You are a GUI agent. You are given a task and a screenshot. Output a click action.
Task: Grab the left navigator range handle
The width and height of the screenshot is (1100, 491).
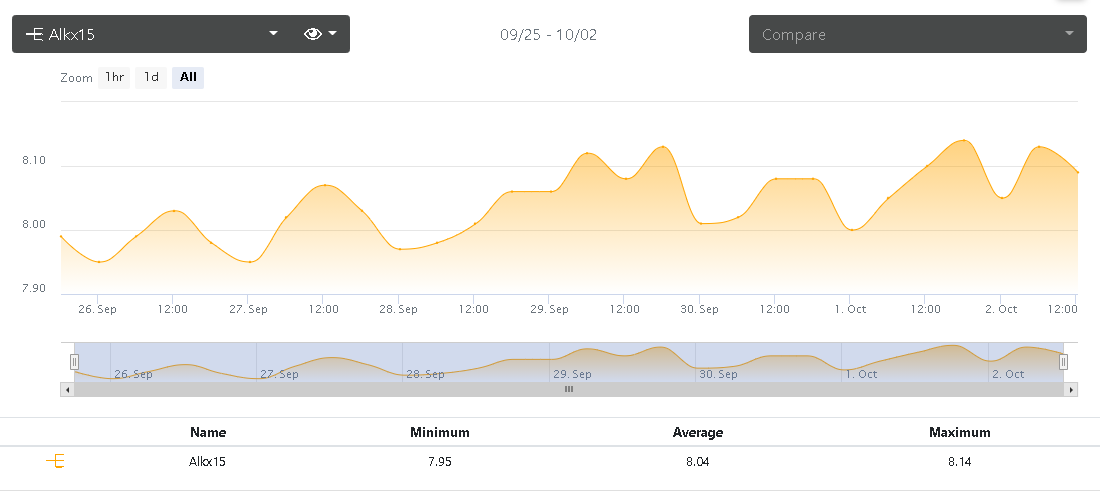coord(74,362)
